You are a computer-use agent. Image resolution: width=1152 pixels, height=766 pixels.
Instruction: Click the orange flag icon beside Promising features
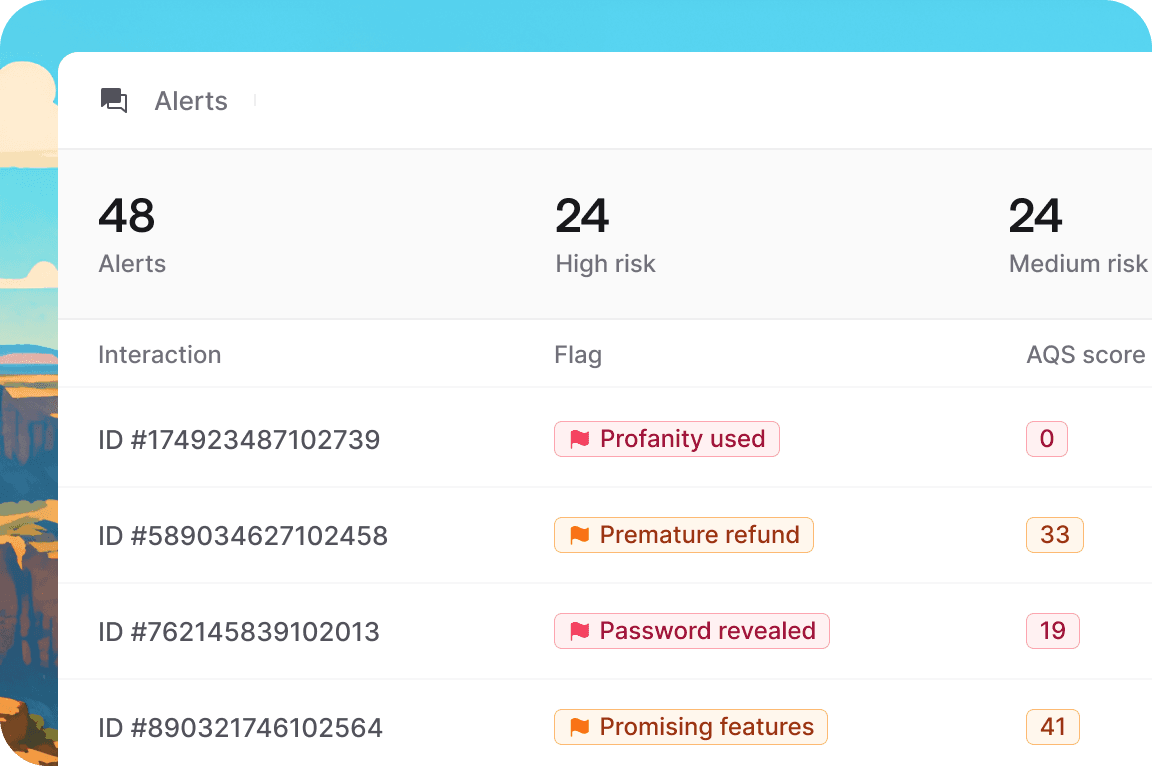(580, 727)
